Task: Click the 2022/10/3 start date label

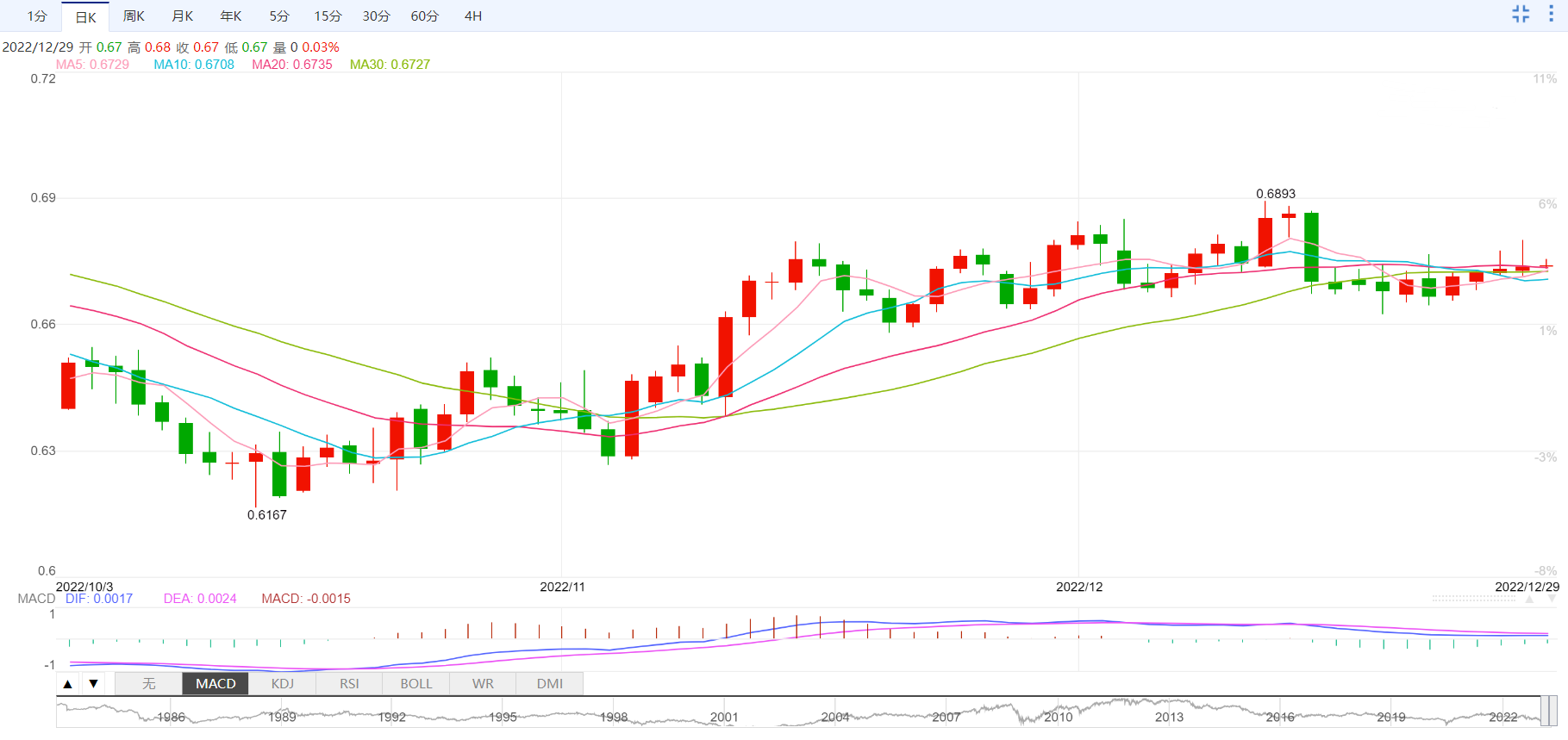Action: [84, 587]
